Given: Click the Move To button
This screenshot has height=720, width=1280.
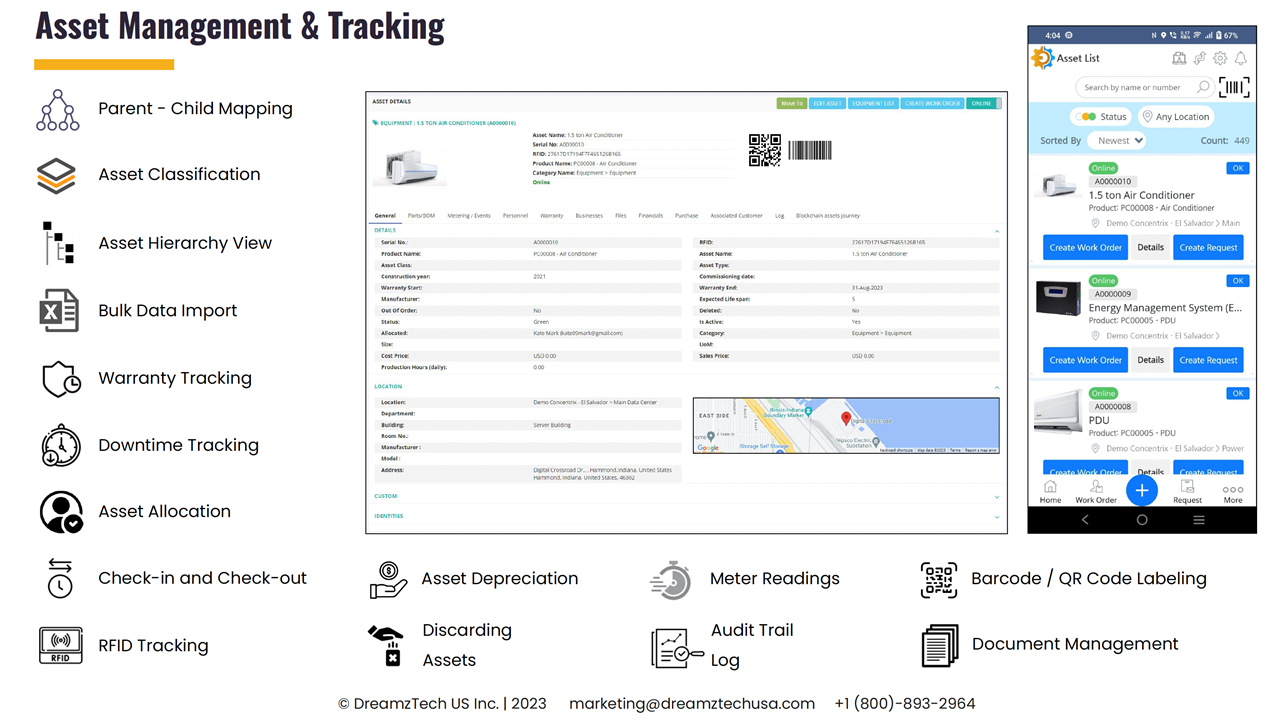Looking at the screenshot, I should click(x=792, y=103).
